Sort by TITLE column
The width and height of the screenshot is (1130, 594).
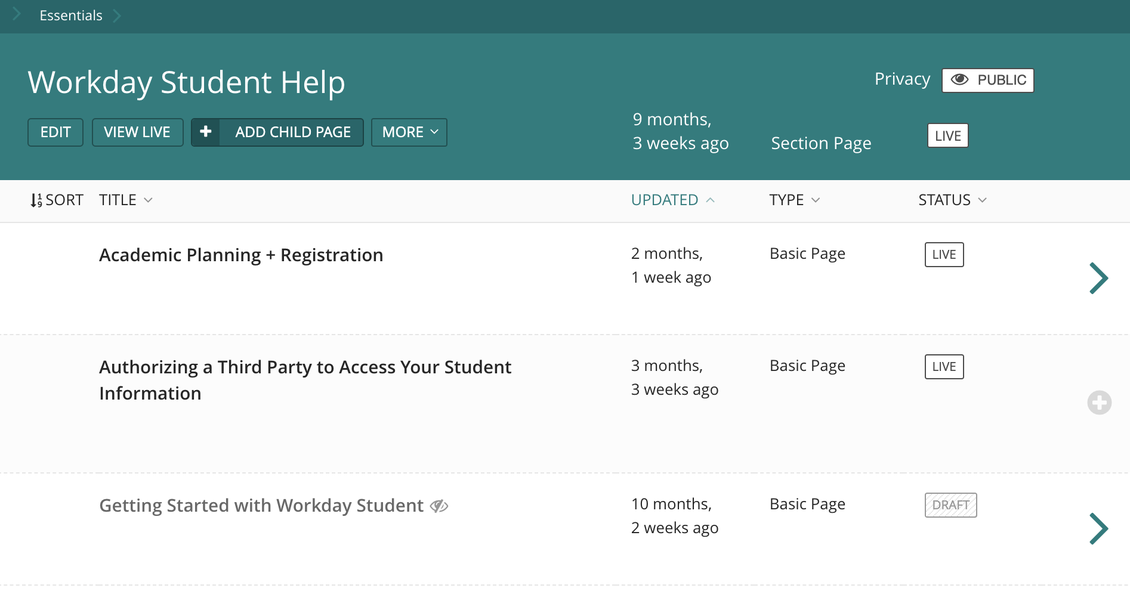click(x=125, y=200)
